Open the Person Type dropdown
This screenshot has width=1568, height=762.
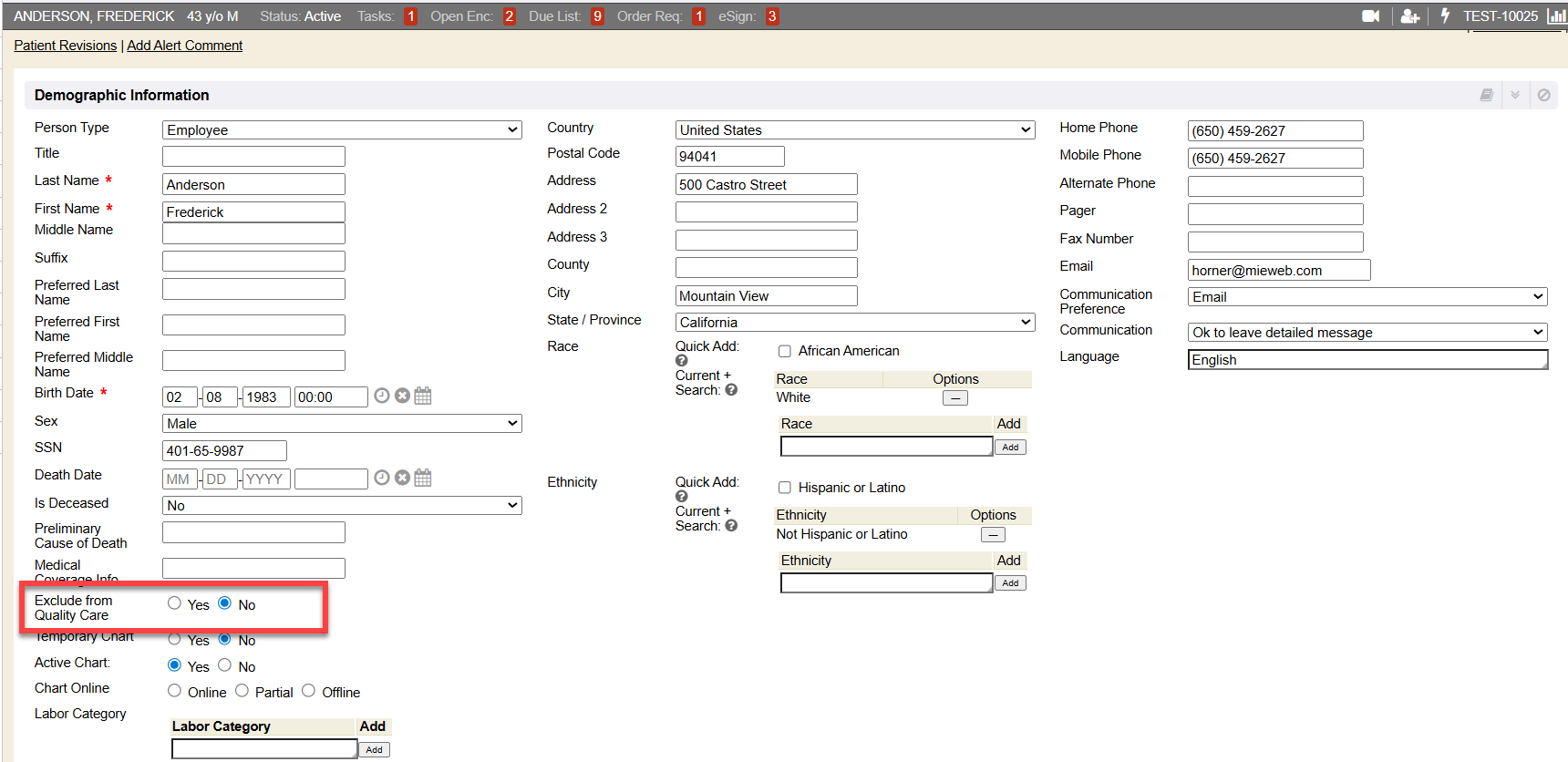342,130
